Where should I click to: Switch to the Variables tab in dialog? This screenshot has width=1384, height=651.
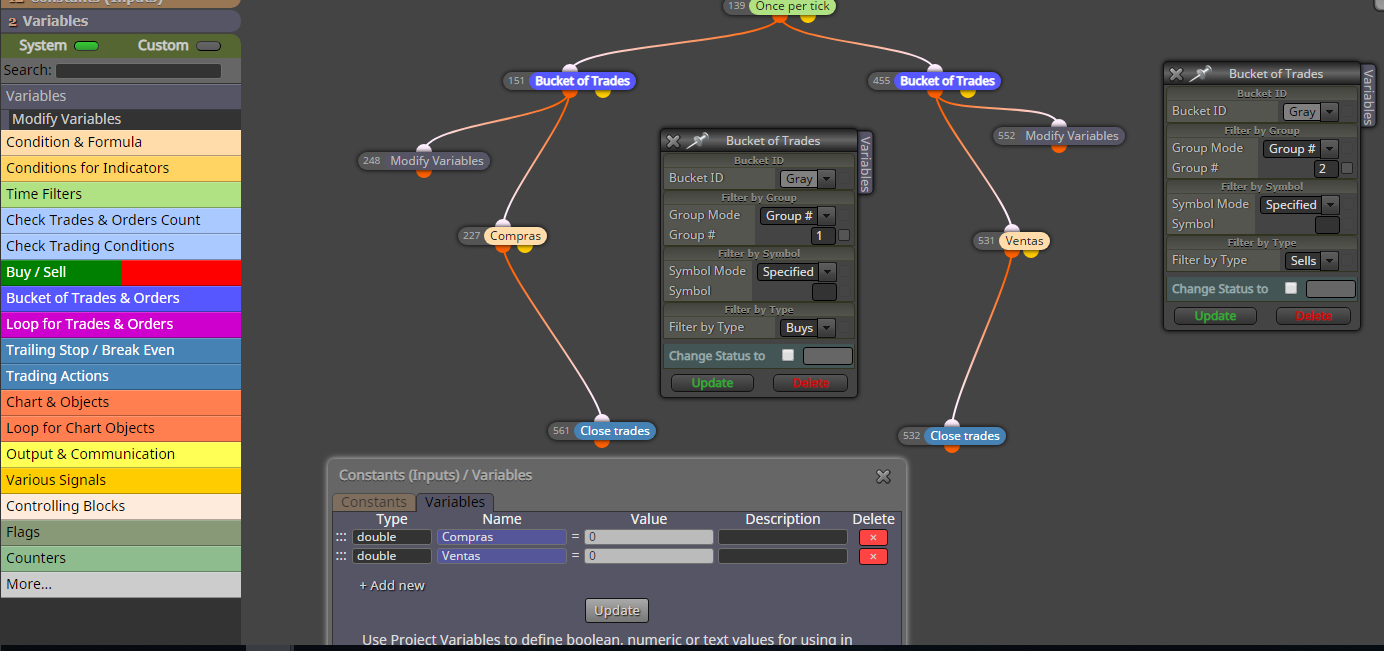pyautogui.click(x=455, y=502)
